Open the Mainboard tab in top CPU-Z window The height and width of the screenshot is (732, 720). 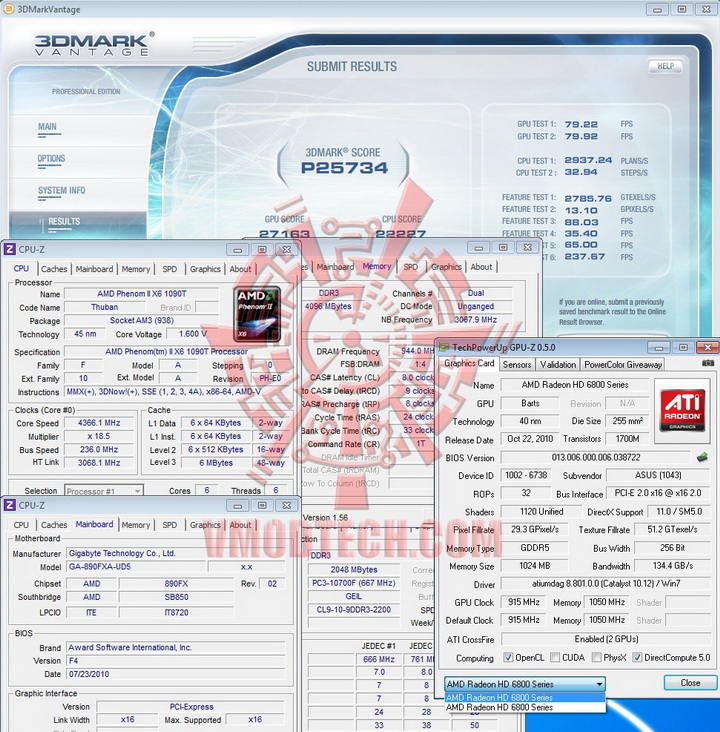pyautogui.click(x=94, y=269)
